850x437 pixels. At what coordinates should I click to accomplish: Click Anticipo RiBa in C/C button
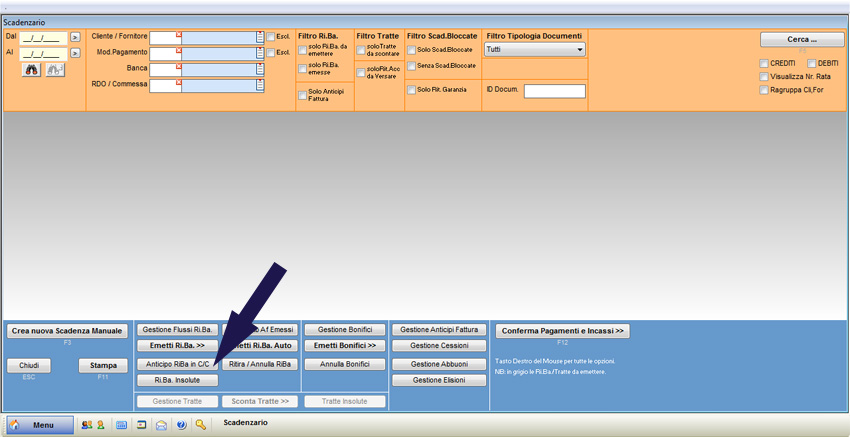[x=177, y=364]
